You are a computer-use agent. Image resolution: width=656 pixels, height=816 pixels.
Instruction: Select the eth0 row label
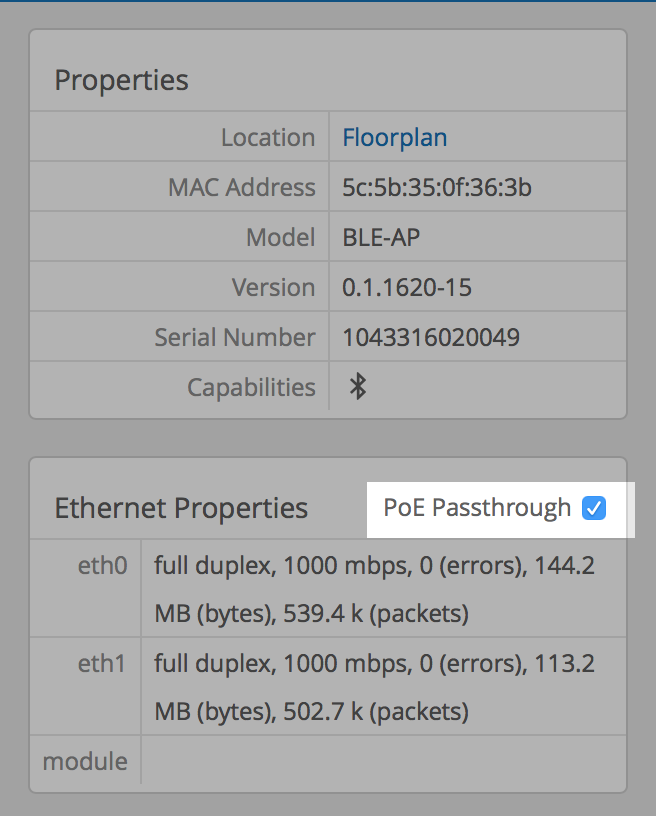(103, 566)
